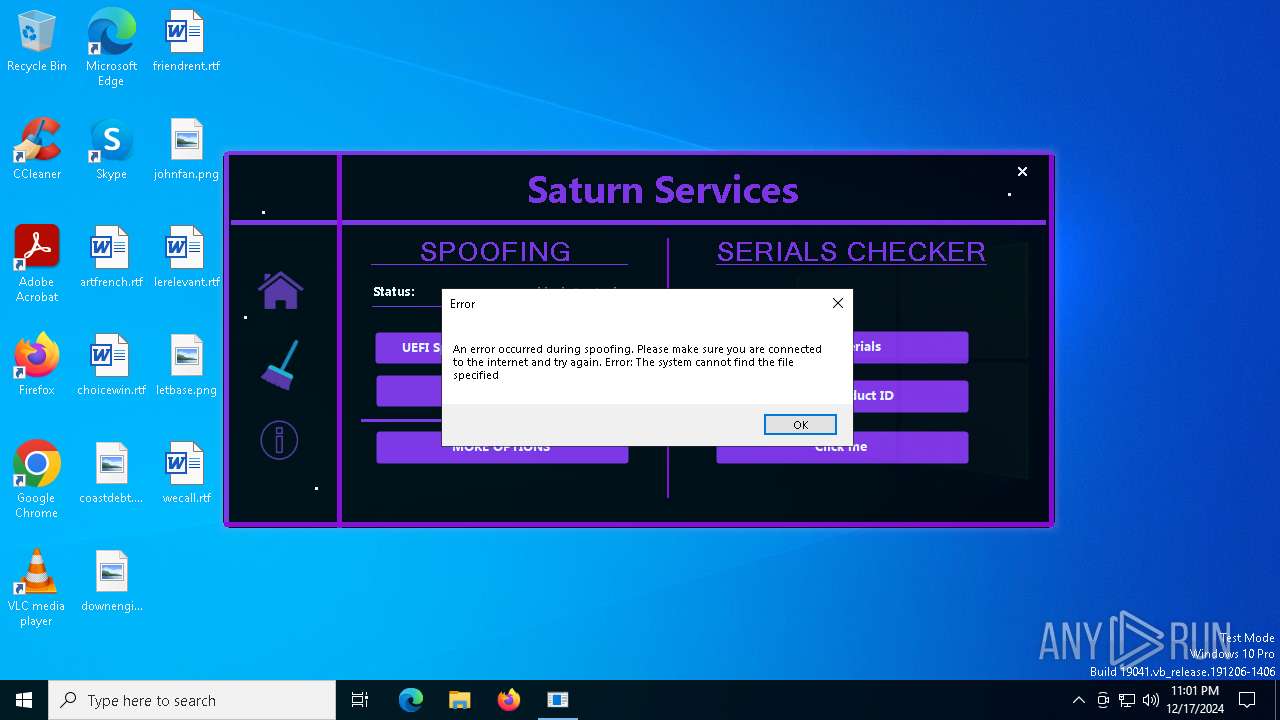Click the SPOOFING heading

[495, 251]
